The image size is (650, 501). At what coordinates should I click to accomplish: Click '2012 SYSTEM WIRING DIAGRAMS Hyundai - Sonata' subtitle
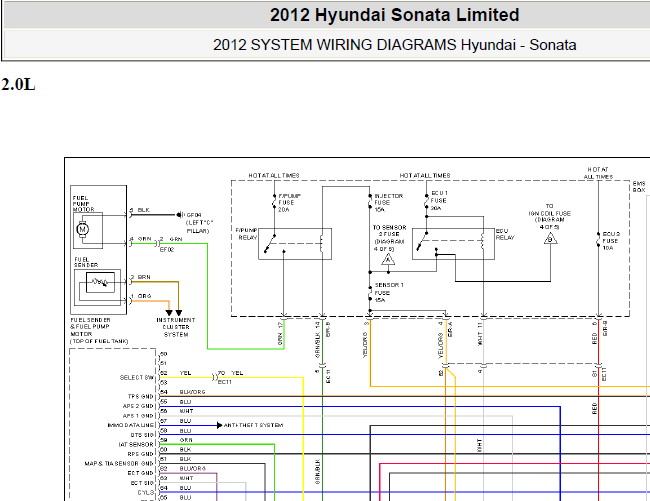(394, 45)
